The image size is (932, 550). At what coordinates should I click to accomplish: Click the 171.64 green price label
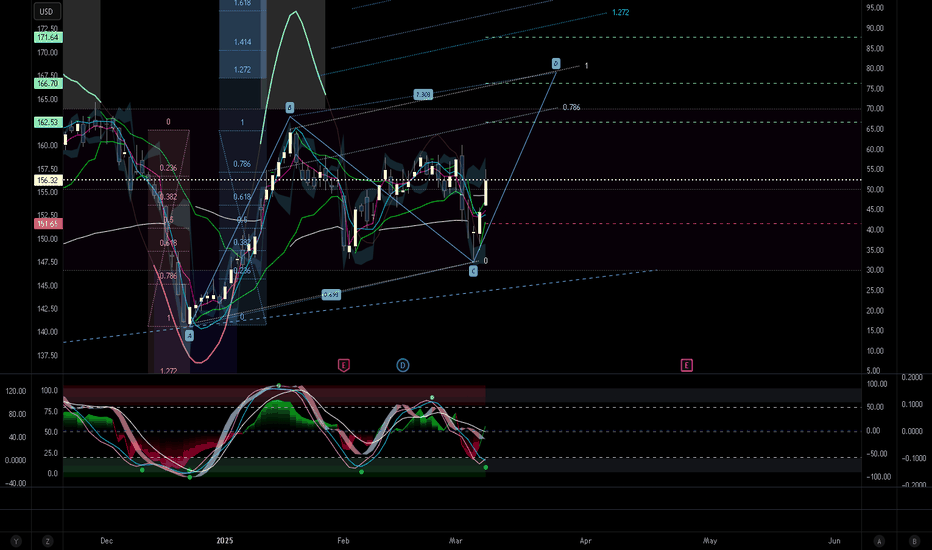tap(48, 37)
